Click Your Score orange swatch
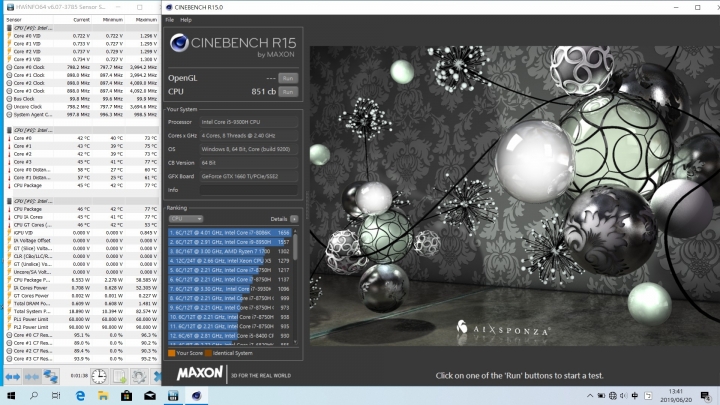720x405 pixels. (172, 353)
